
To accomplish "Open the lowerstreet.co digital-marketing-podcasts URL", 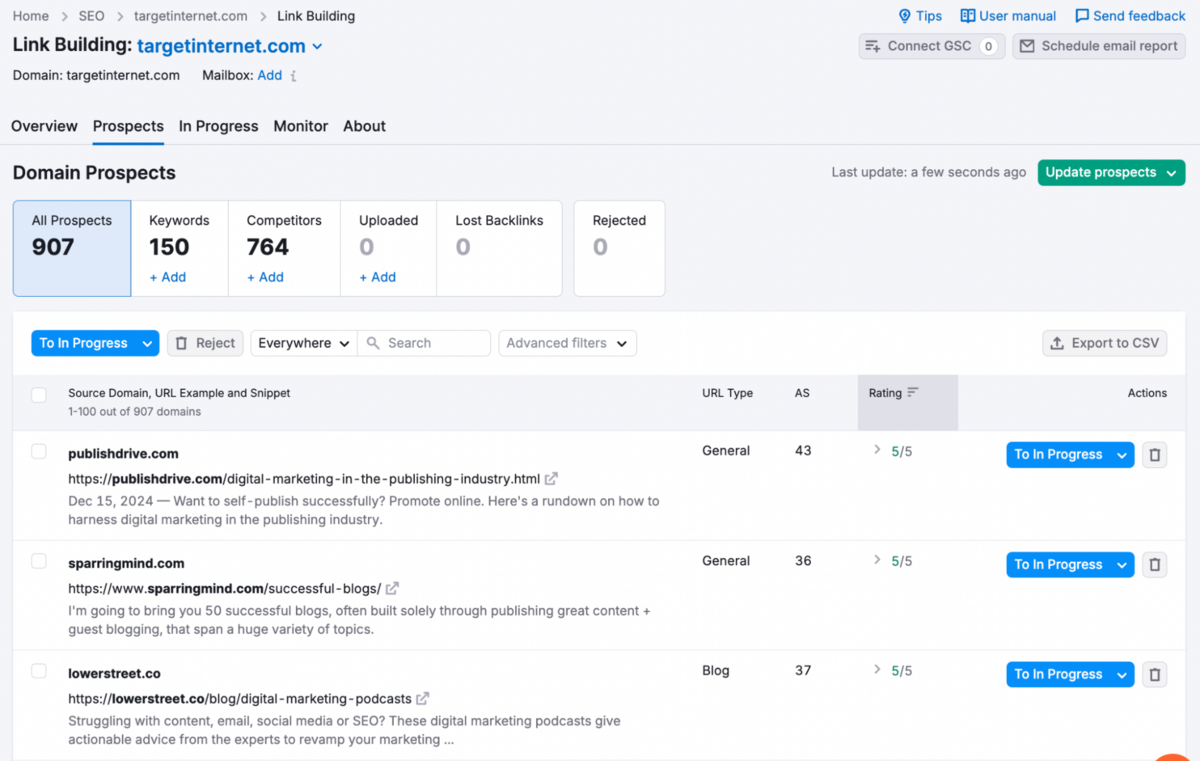I will (240, 699).
